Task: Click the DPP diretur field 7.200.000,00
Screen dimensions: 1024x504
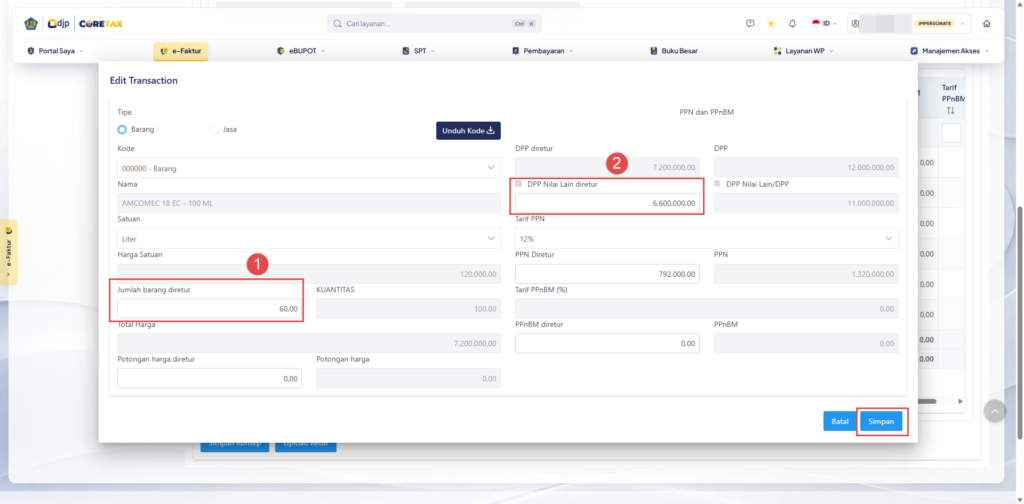Action: tap(607, 168)
